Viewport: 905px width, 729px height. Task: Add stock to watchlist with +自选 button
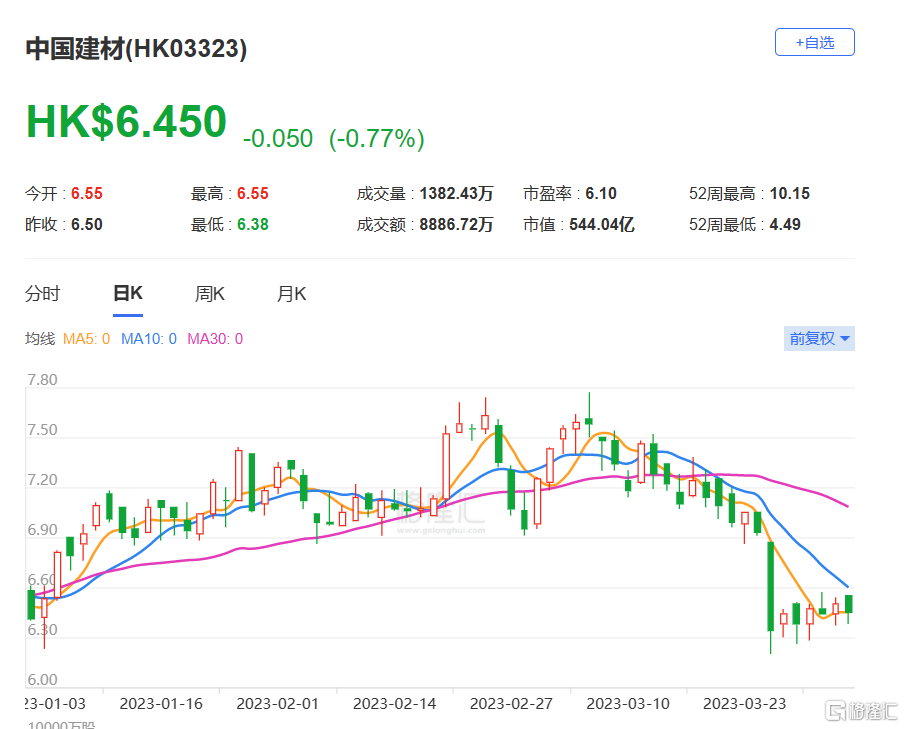point(814,42)
